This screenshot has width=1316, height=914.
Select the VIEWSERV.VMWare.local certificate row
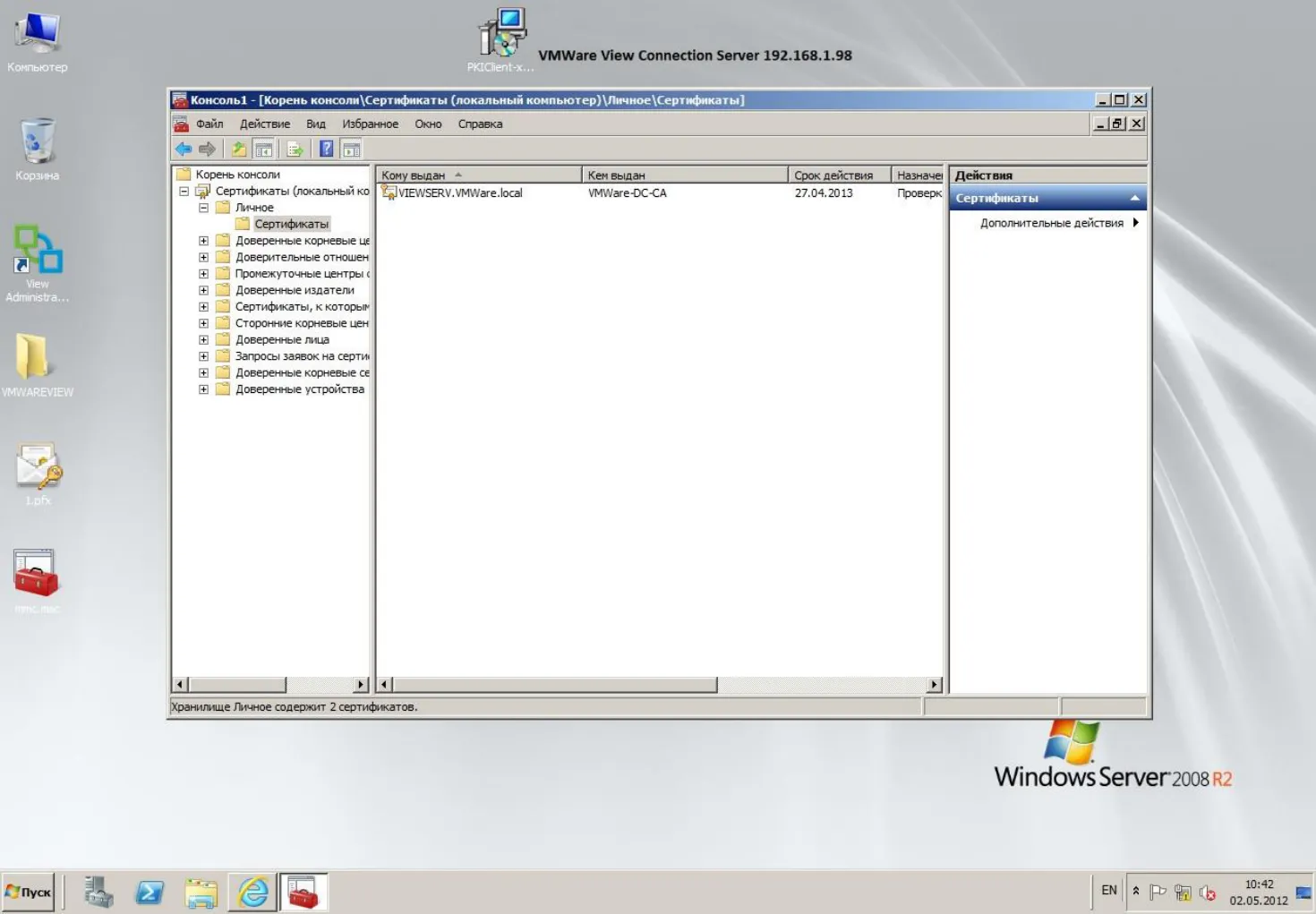(x=661, y=192)
